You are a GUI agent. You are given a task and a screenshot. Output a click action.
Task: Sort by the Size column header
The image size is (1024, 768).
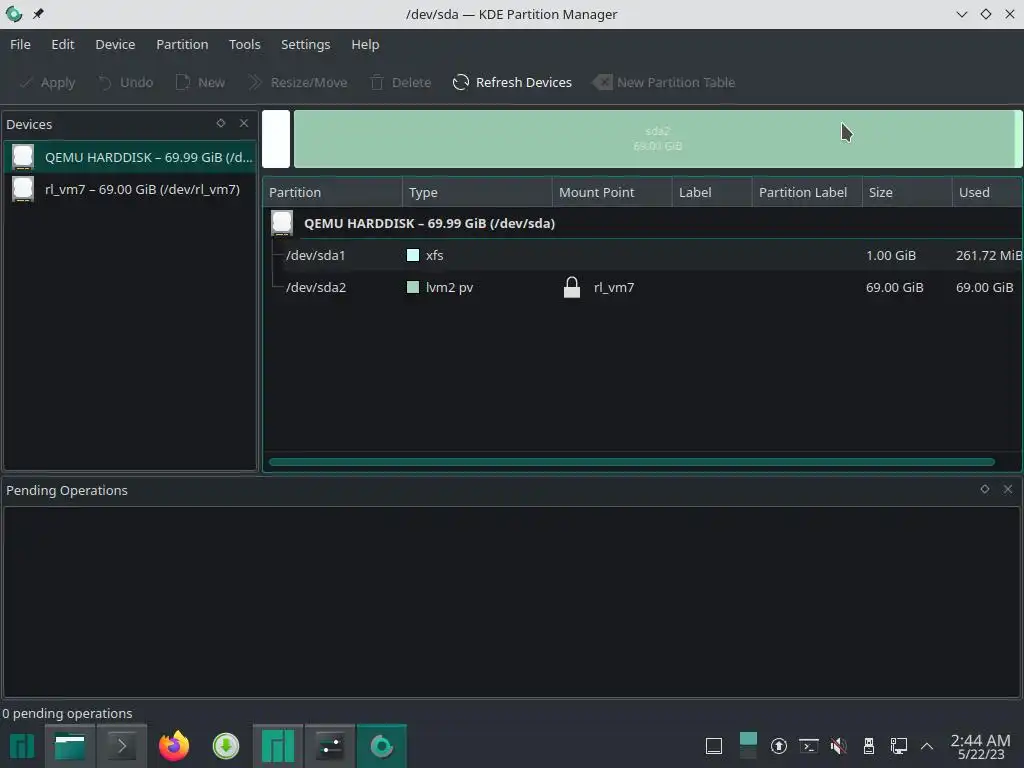(x=907, y=192)
